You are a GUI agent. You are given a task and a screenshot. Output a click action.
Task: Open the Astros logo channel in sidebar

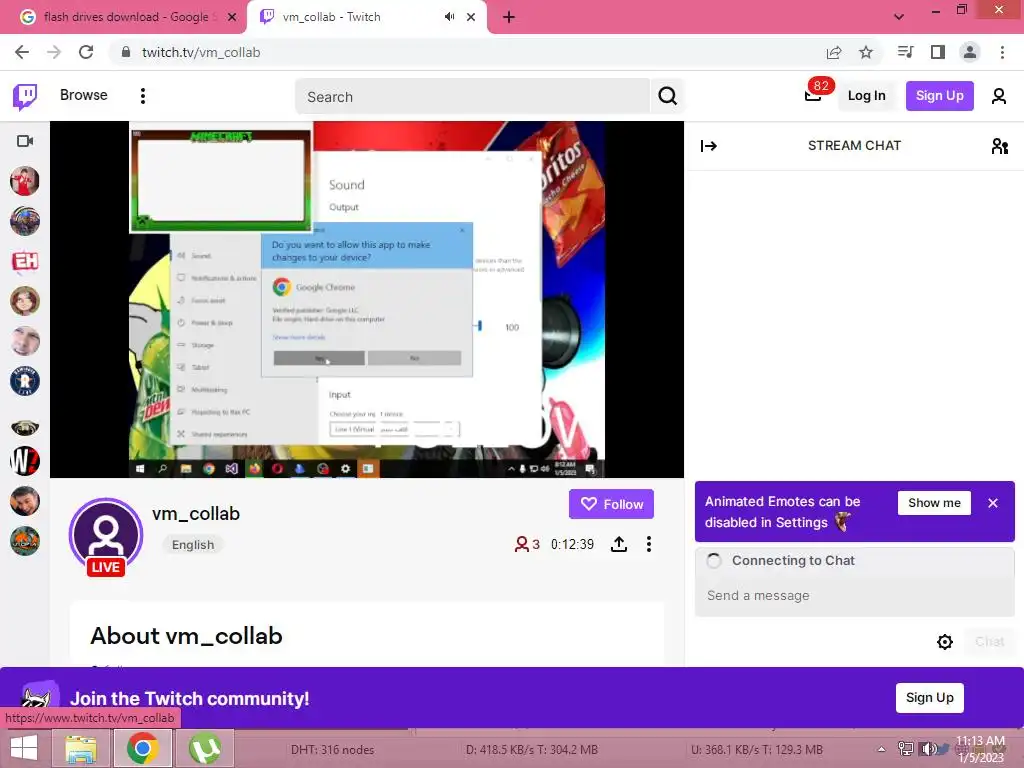(x=25, y=381)
